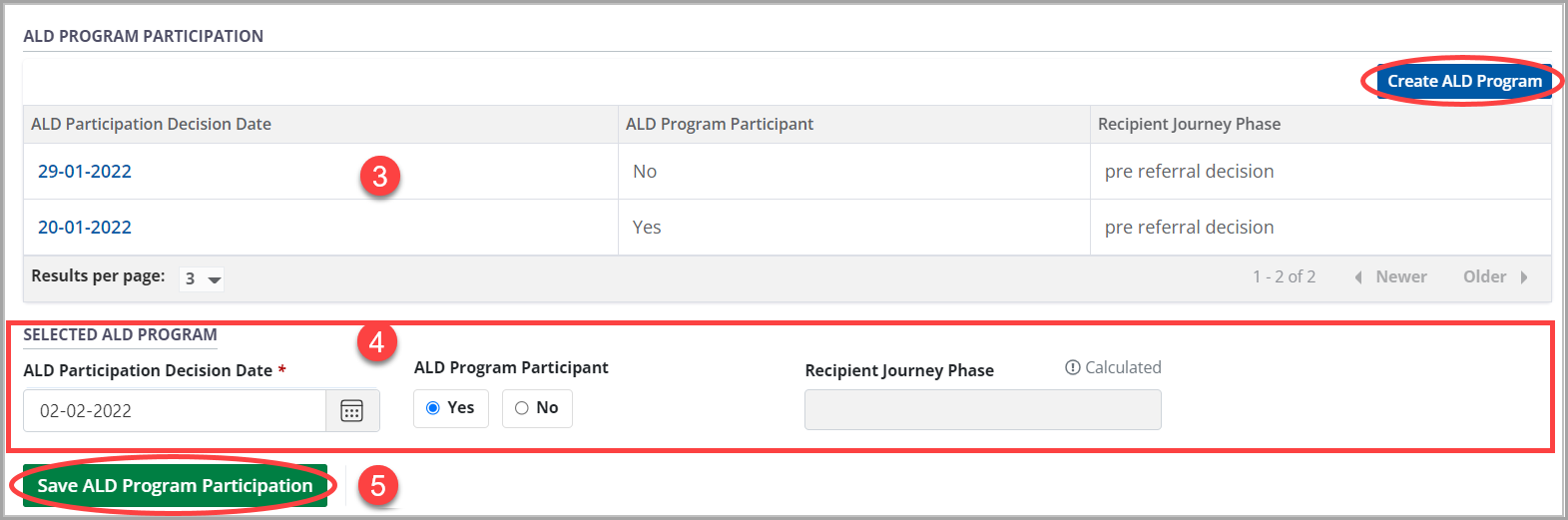This screenshot has height=520, width=1568.
Task: Sort by ALD Participation Decision Date column
Action: pyautogui.click(x=151, y=124)
